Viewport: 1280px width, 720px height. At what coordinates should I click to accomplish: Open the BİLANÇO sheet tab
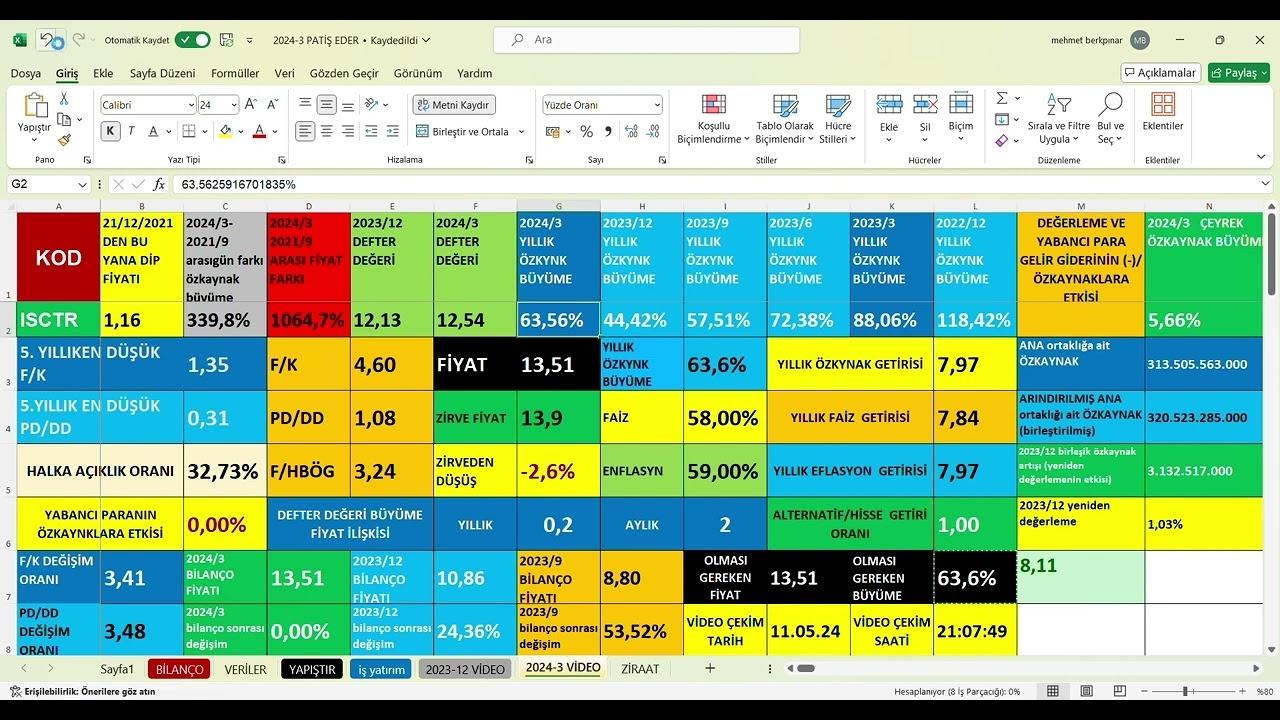pyautogui.click(x=179, y=669)
